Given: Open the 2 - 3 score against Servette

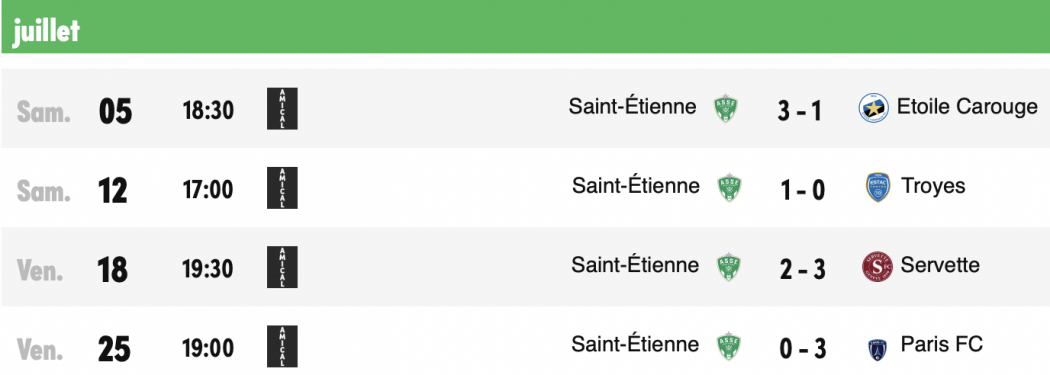Looking at the screenshot, I should click(x=802, y=269).
